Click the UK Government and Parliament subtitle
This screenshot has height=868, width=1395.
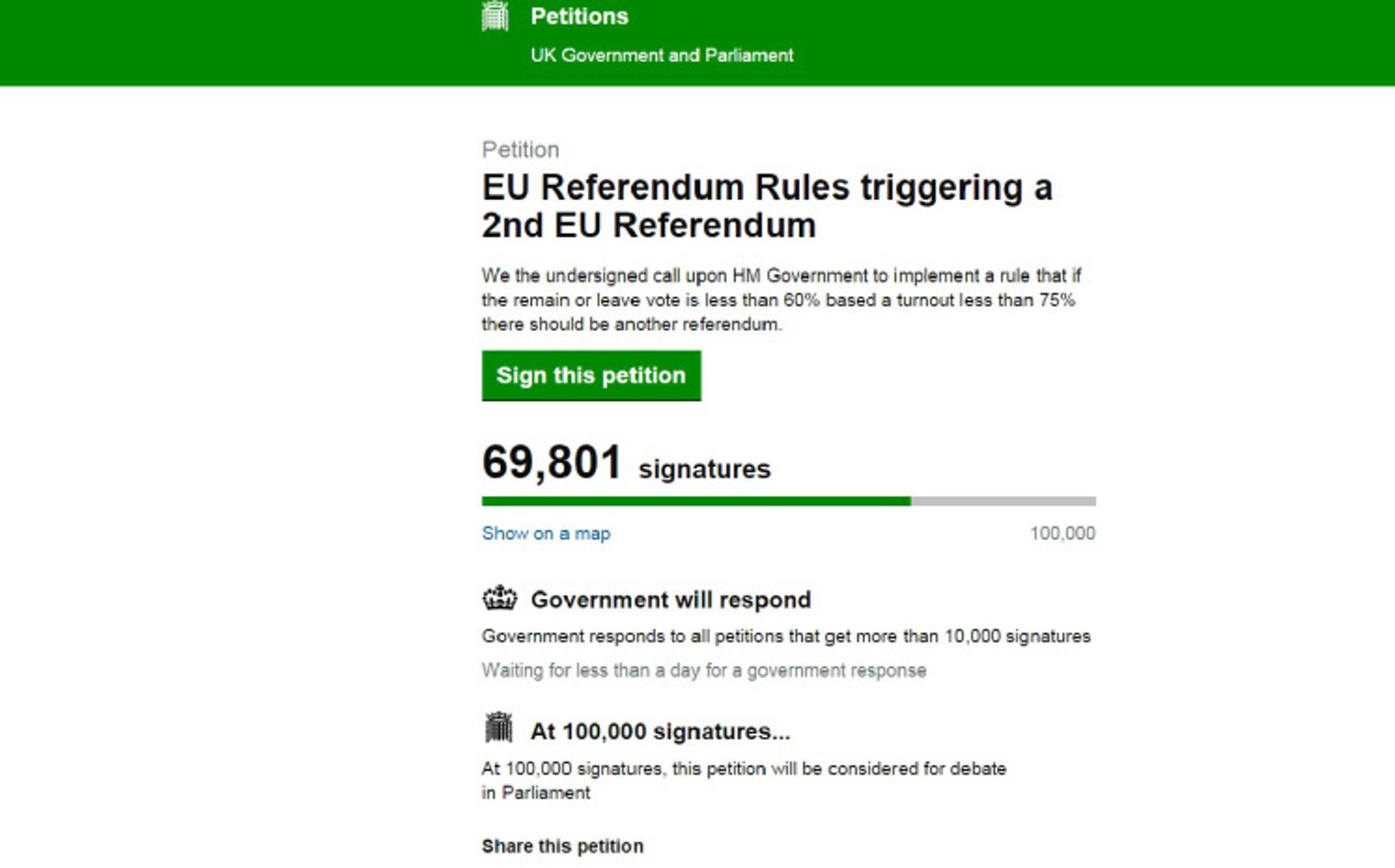pyautogui.click(x=662, y=55)
